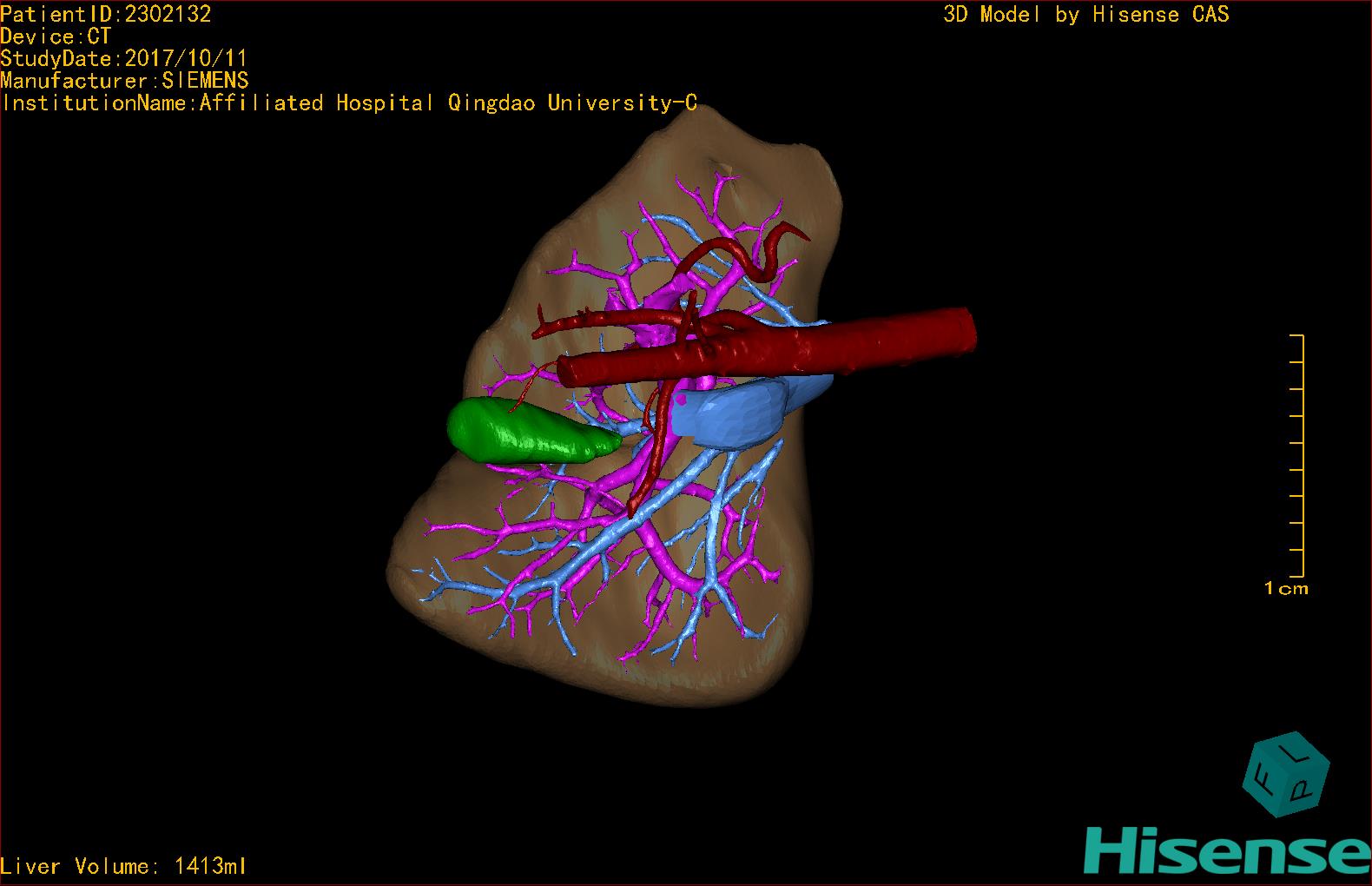Click the vertical scale ruler
1372x886 pixels.
point(1297,455)
